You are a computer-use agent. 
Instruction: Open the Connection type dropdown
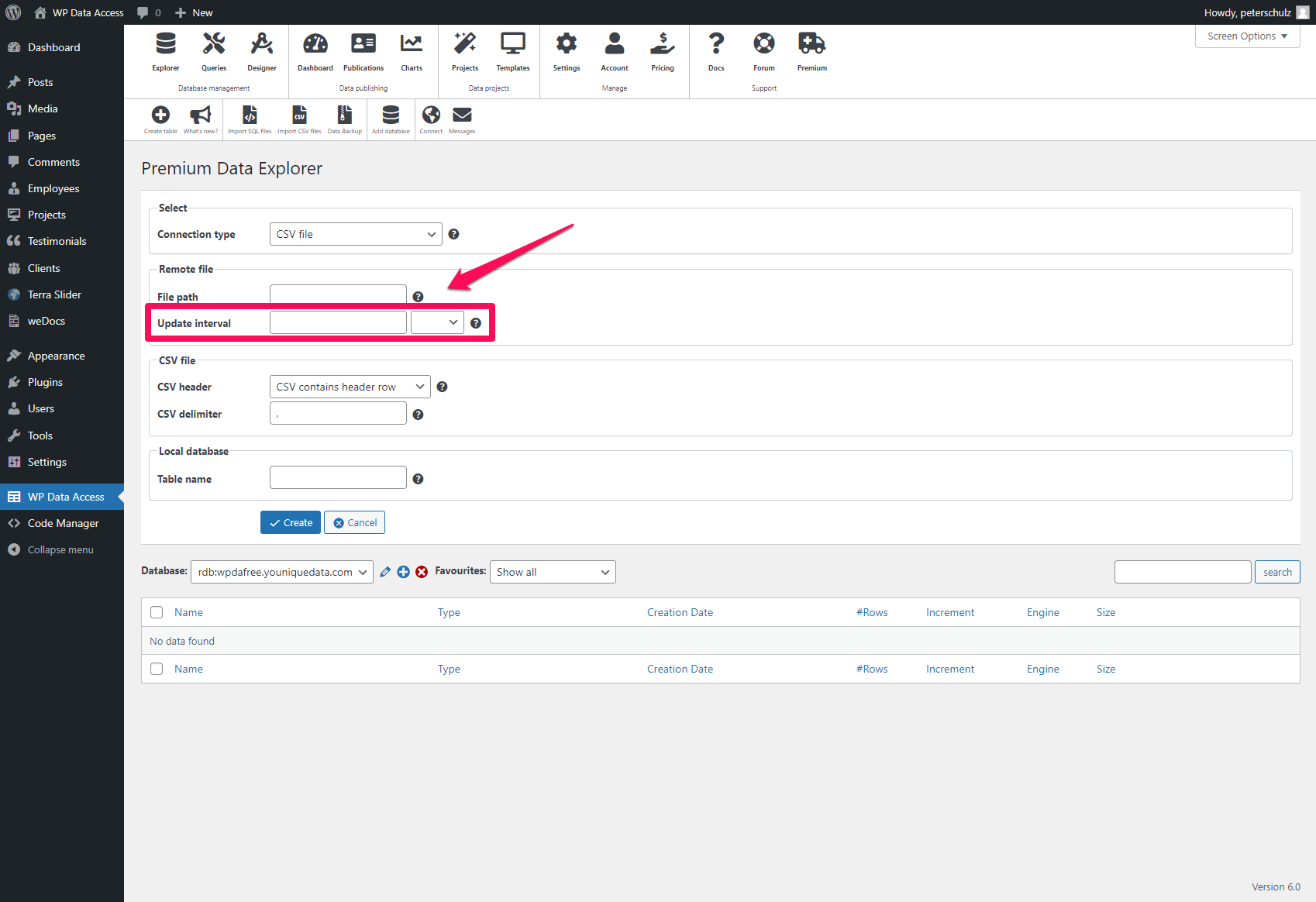click(355, 233)
